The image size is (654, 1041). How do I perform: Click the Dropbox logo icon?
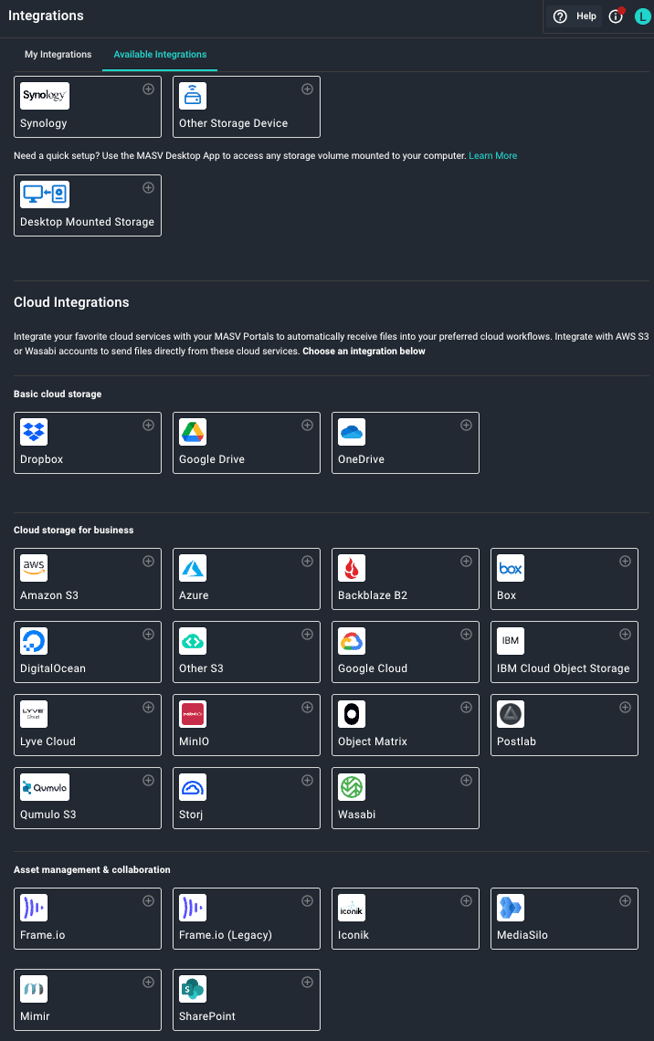[34, 432]
